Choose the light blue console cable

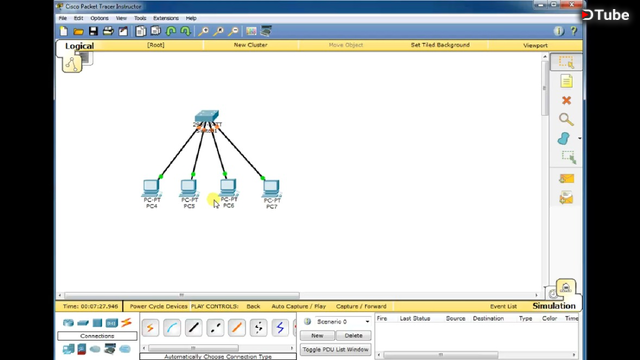(172, 328)
